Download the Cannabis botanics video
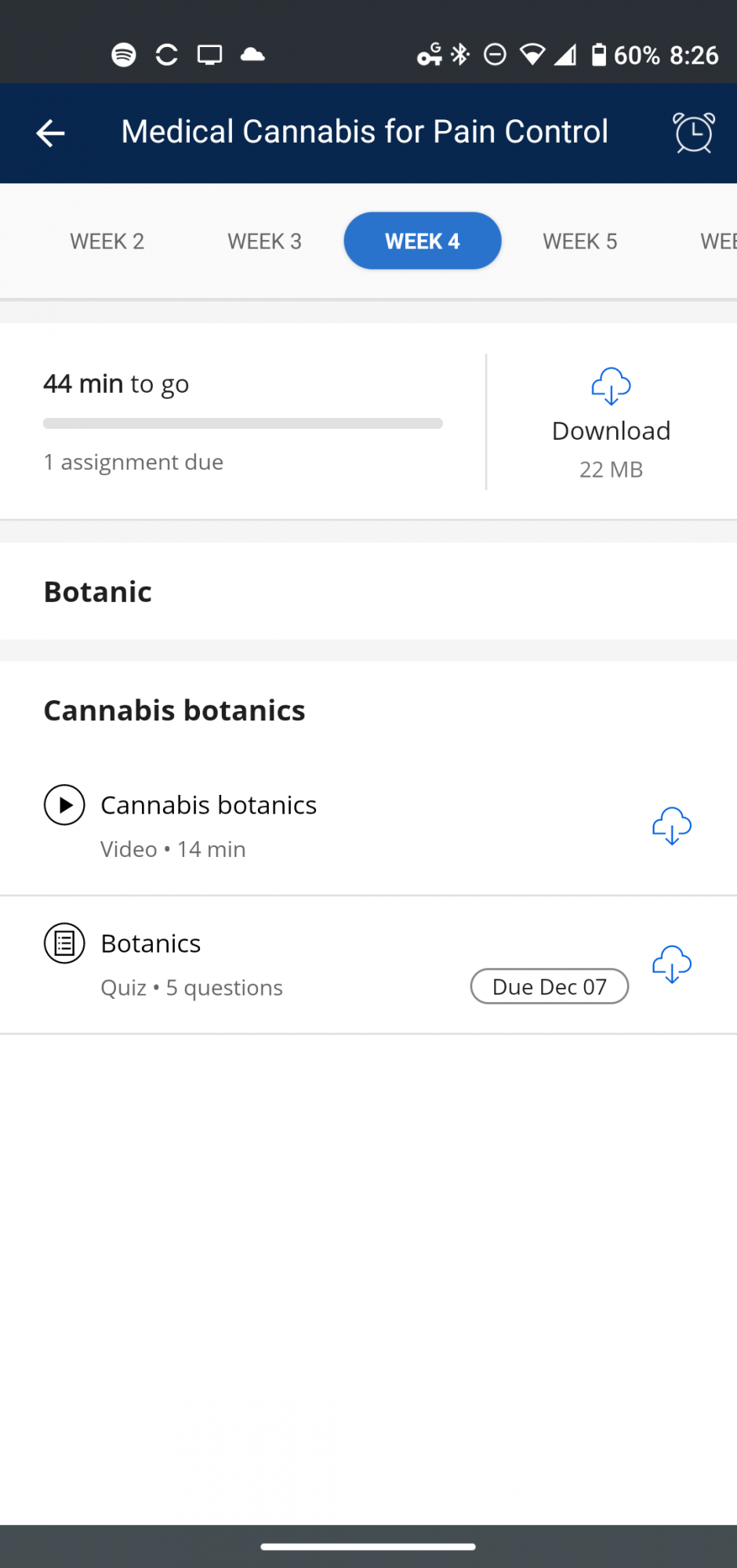Viewport: 737px width, 1568px height. click(672, 826)
